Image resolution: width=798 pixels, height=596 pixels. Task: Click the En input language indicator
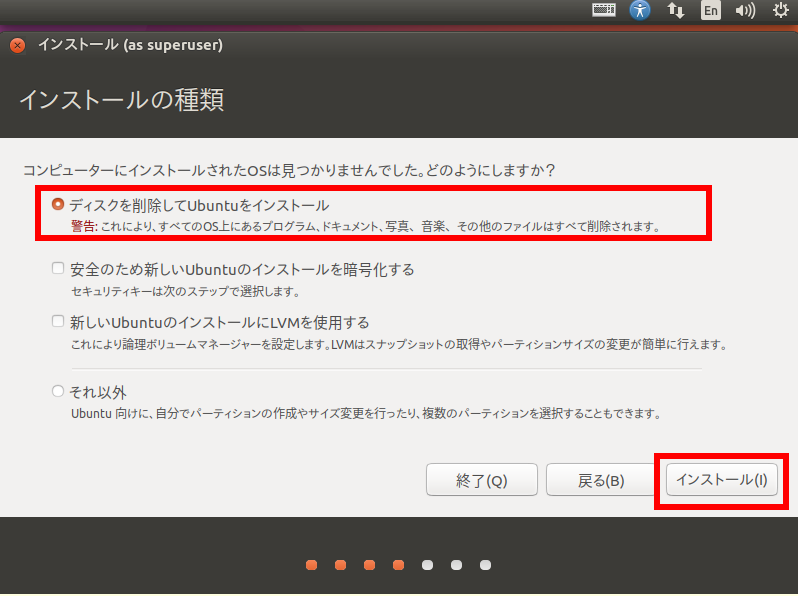click(710, 10)
